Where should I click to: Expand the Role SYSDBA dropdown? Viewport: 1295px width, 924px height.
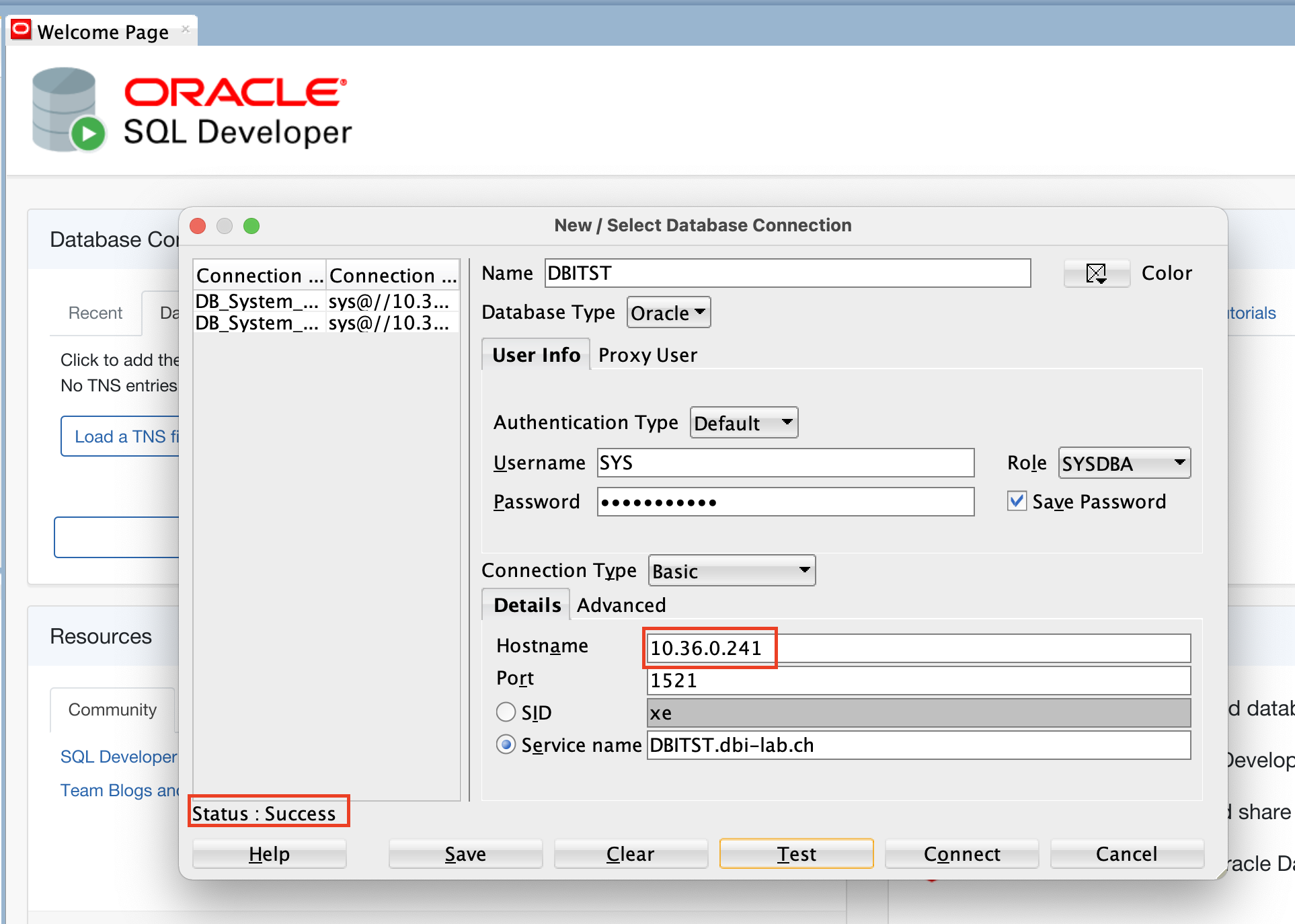click(x=1124, y=463)
